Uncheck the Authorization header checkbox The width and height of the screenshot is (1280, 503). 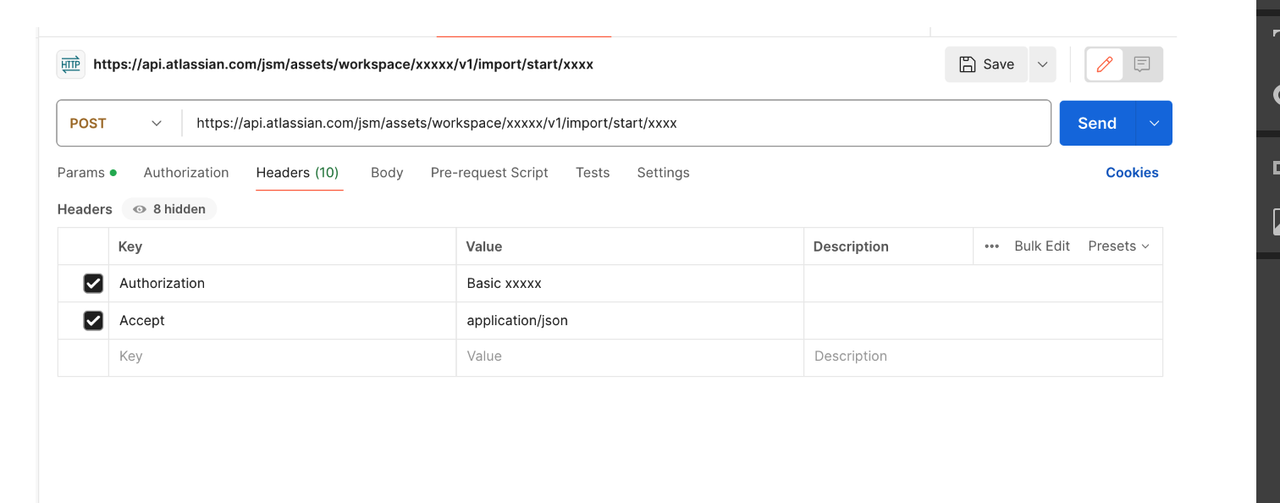(x=93, y=284)
